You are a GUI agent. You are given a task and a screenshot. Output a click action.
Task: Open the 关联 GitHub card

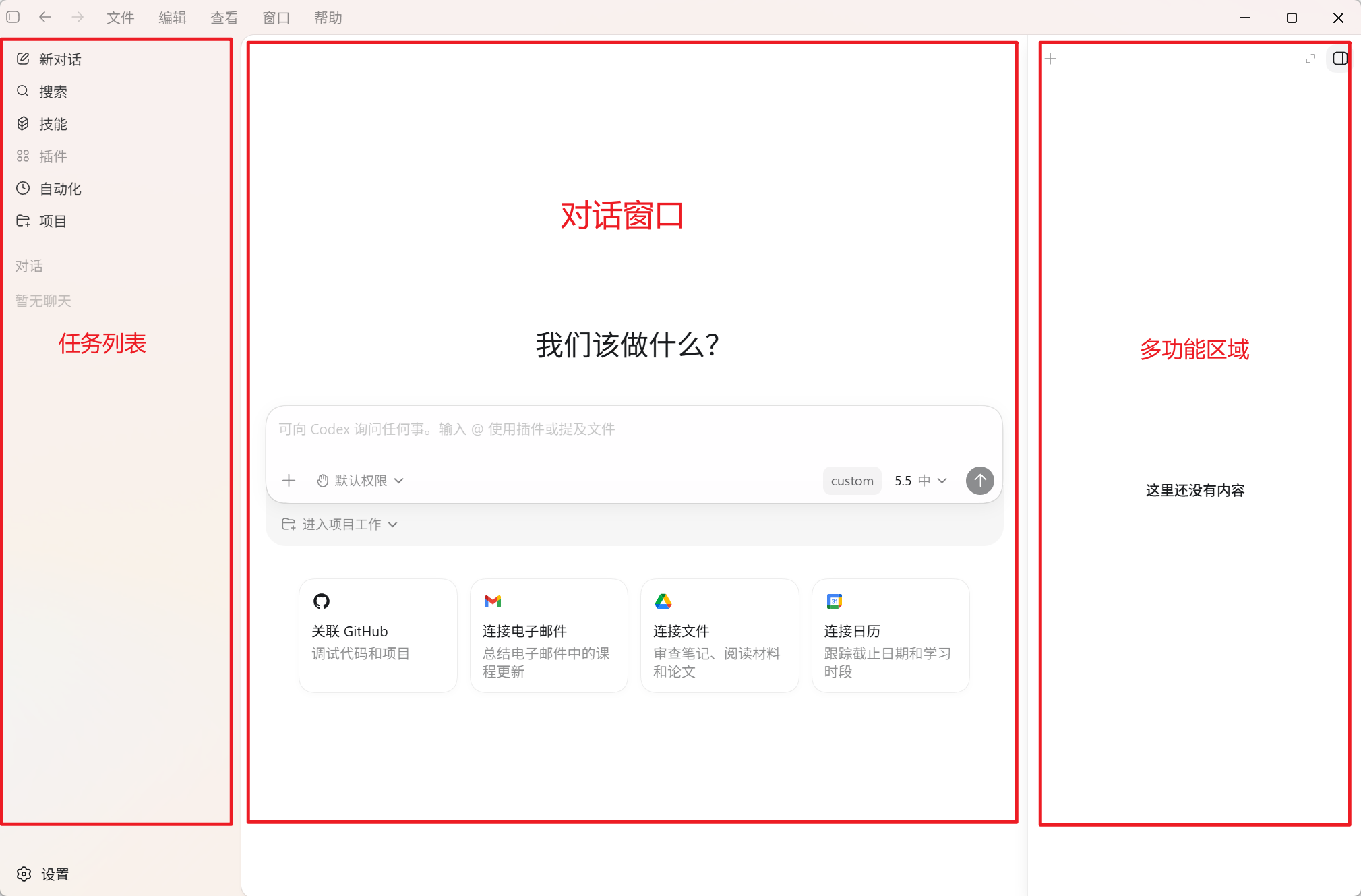click(378, 636)
